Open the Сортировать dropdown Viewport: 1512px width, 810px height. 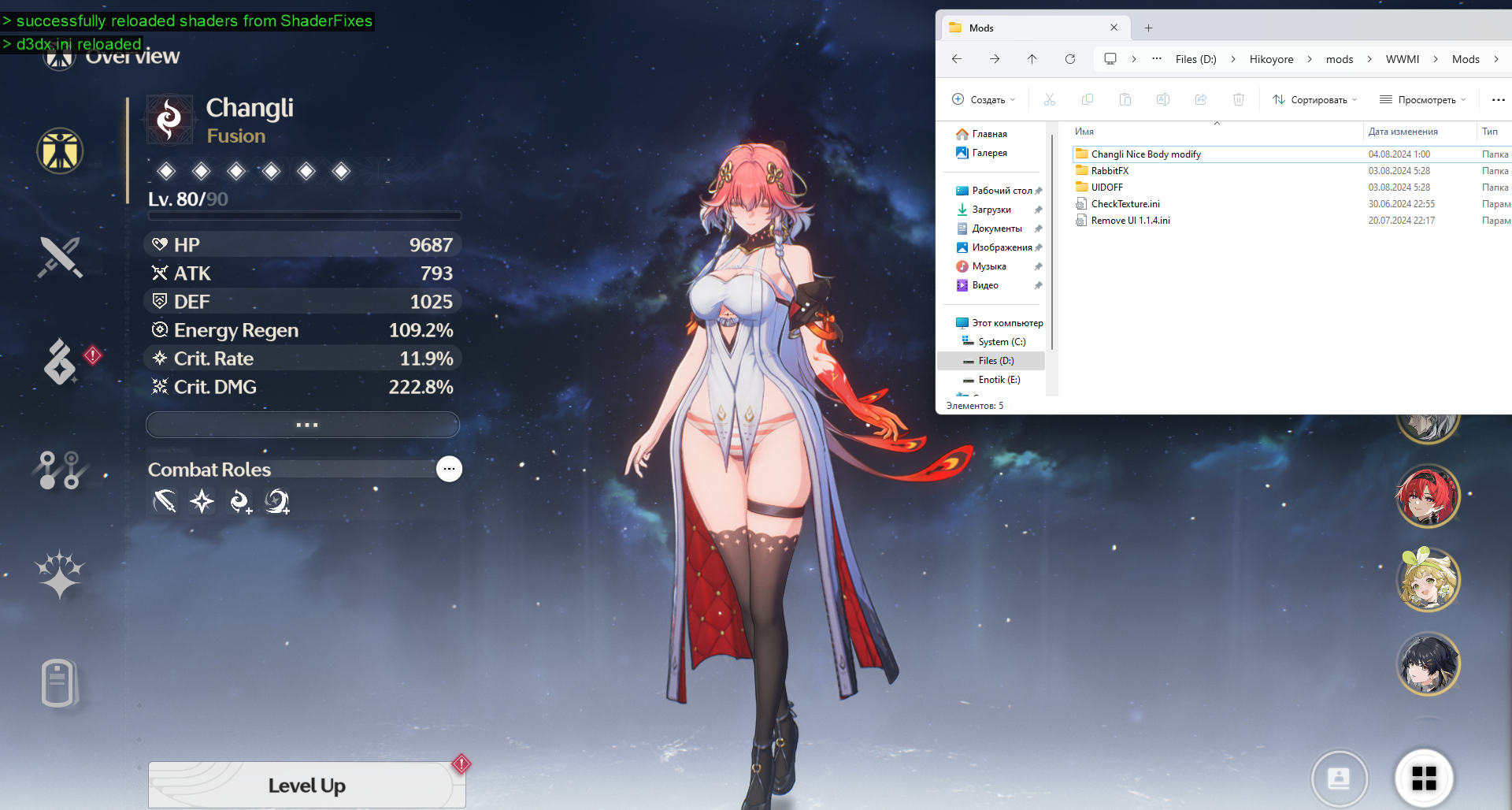pos(1315,99)
